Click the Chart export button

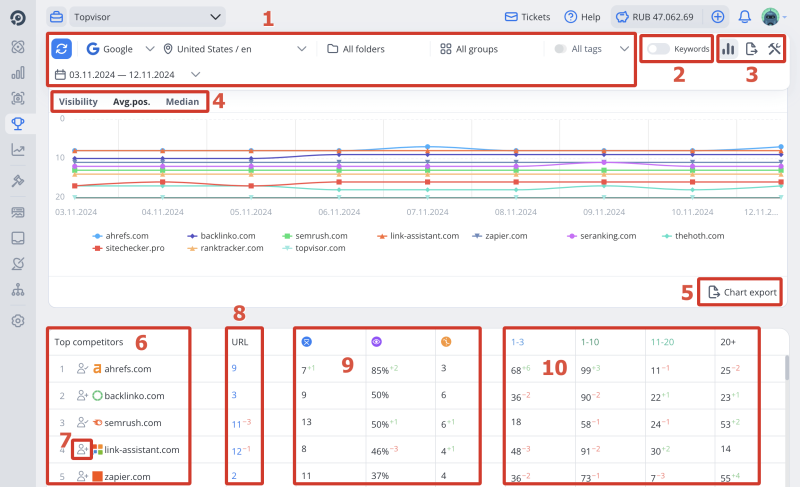pyautogui.click(x=742, y=292)
